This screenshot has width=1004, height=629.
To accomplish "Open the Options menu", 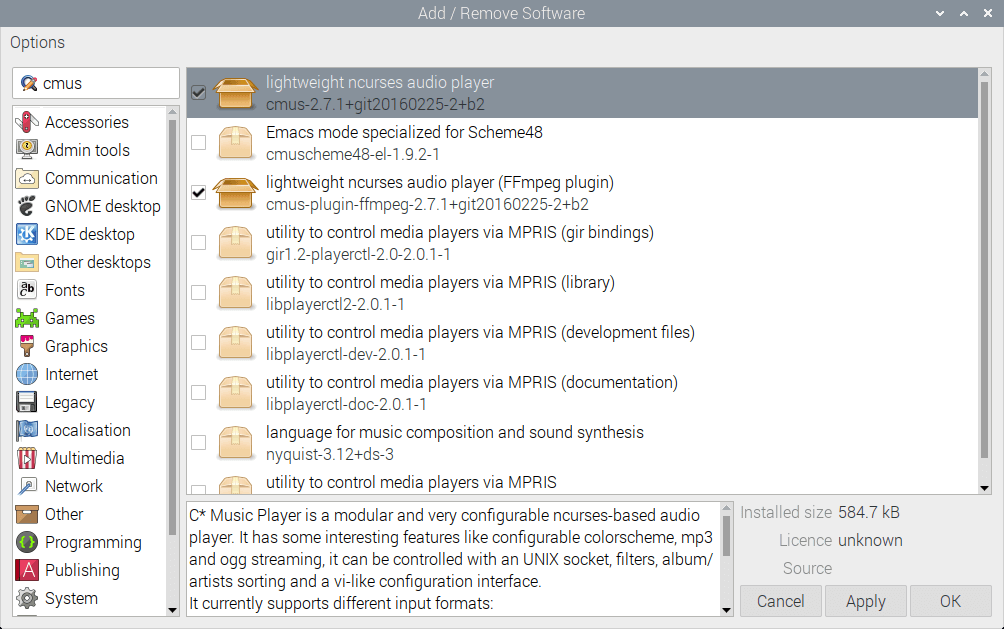I will pyautogui.click(x=37, y=42).
